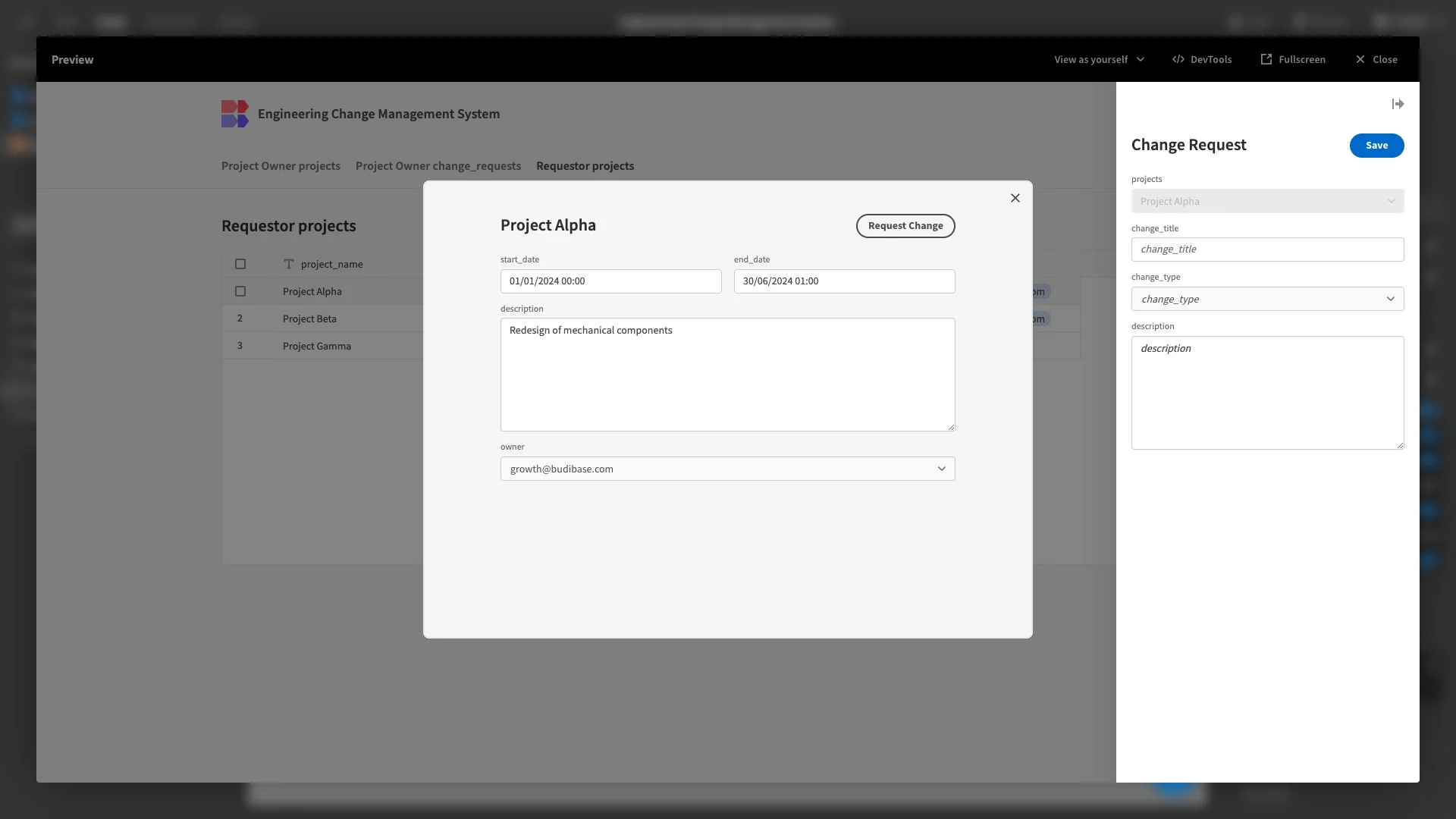The width and height of the screenshot is (1456, 819).
Task: Go to Project Owner change_requests tab
Action: 438,166
